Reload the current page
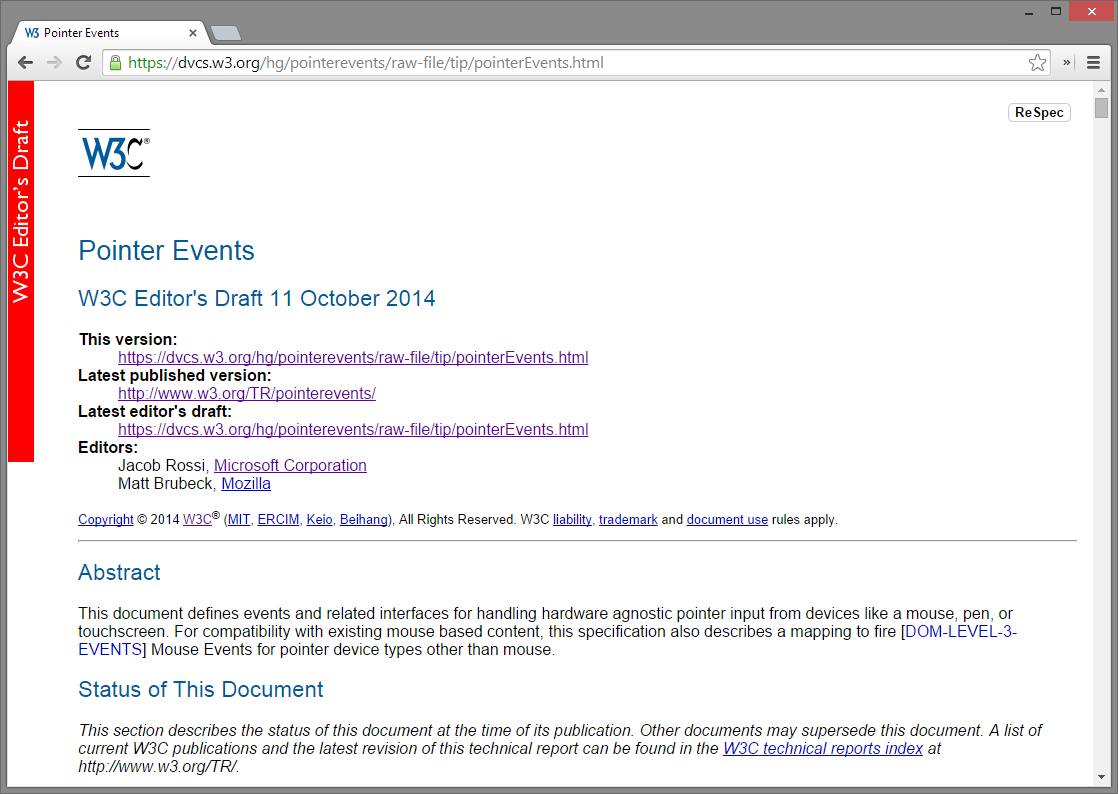 83,62
